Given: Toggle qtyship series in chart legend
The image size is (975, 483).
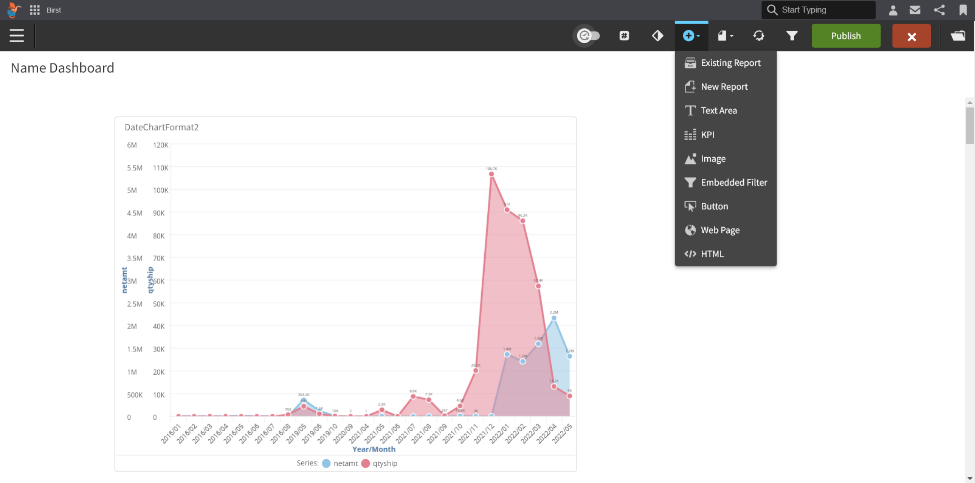Looking at the screenshot, I should 384,463.
